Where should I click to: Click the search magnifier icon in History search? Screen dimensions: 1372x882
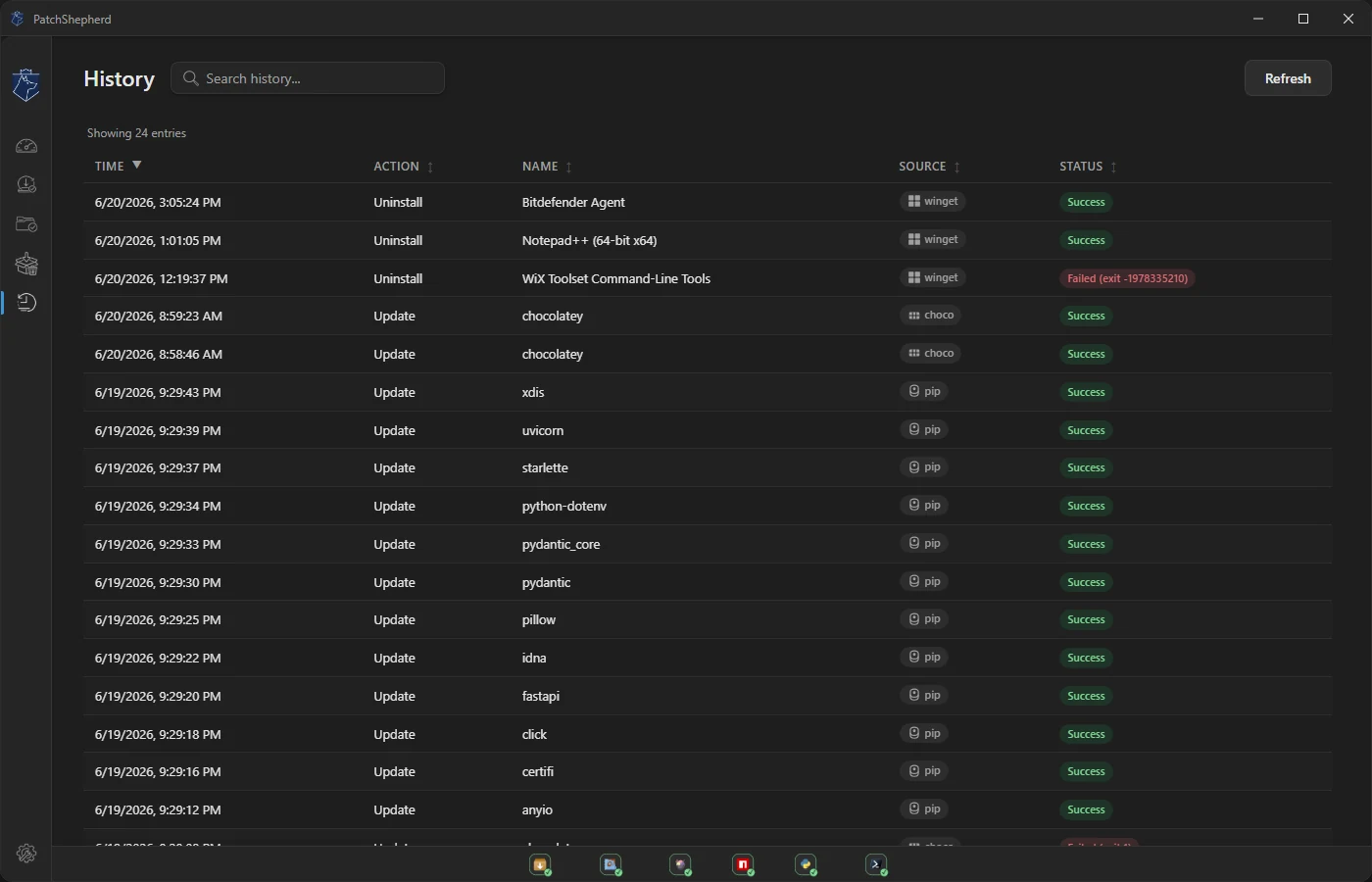click(x=190, y=78)
